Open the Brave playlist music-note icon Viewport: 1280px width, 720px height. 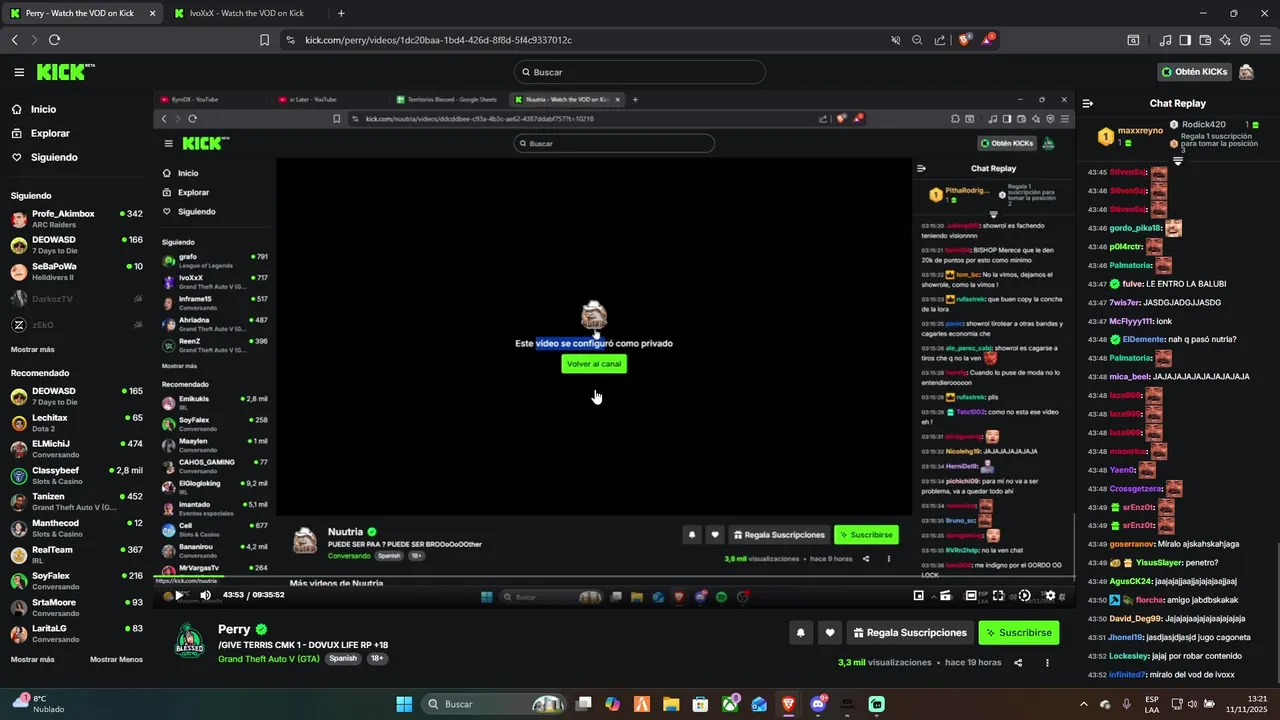click(1165, 40)
